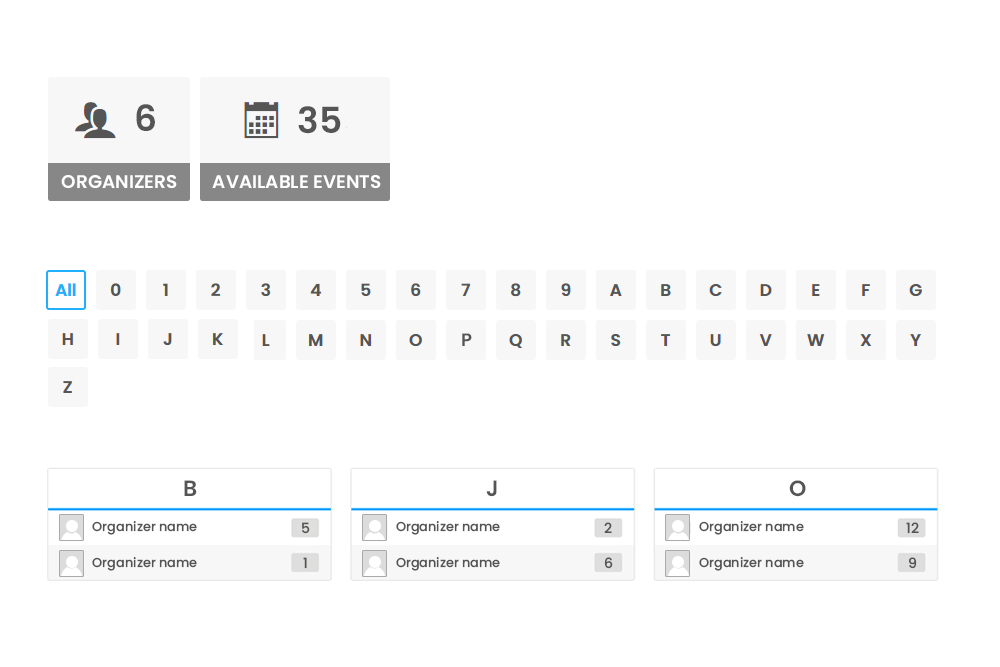Filter organizers by letter M
The image size is (1000, 667).
(x=316, y=340)
